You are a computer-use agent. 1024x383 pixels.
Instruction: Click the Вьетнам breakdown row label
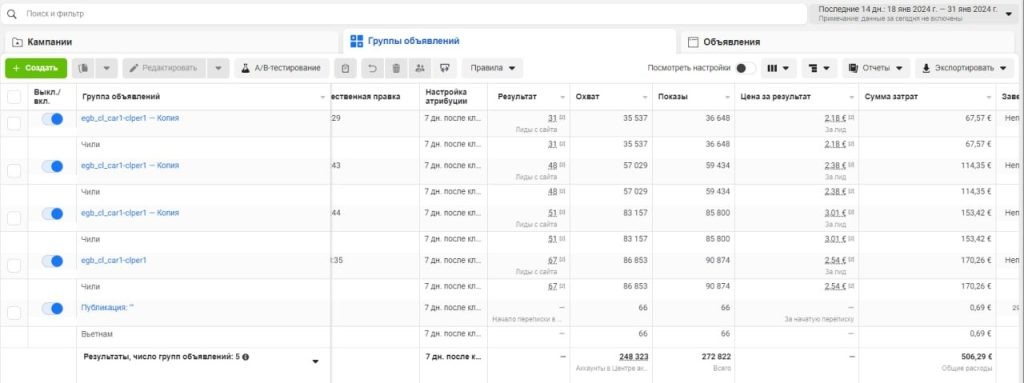(97, 334)
